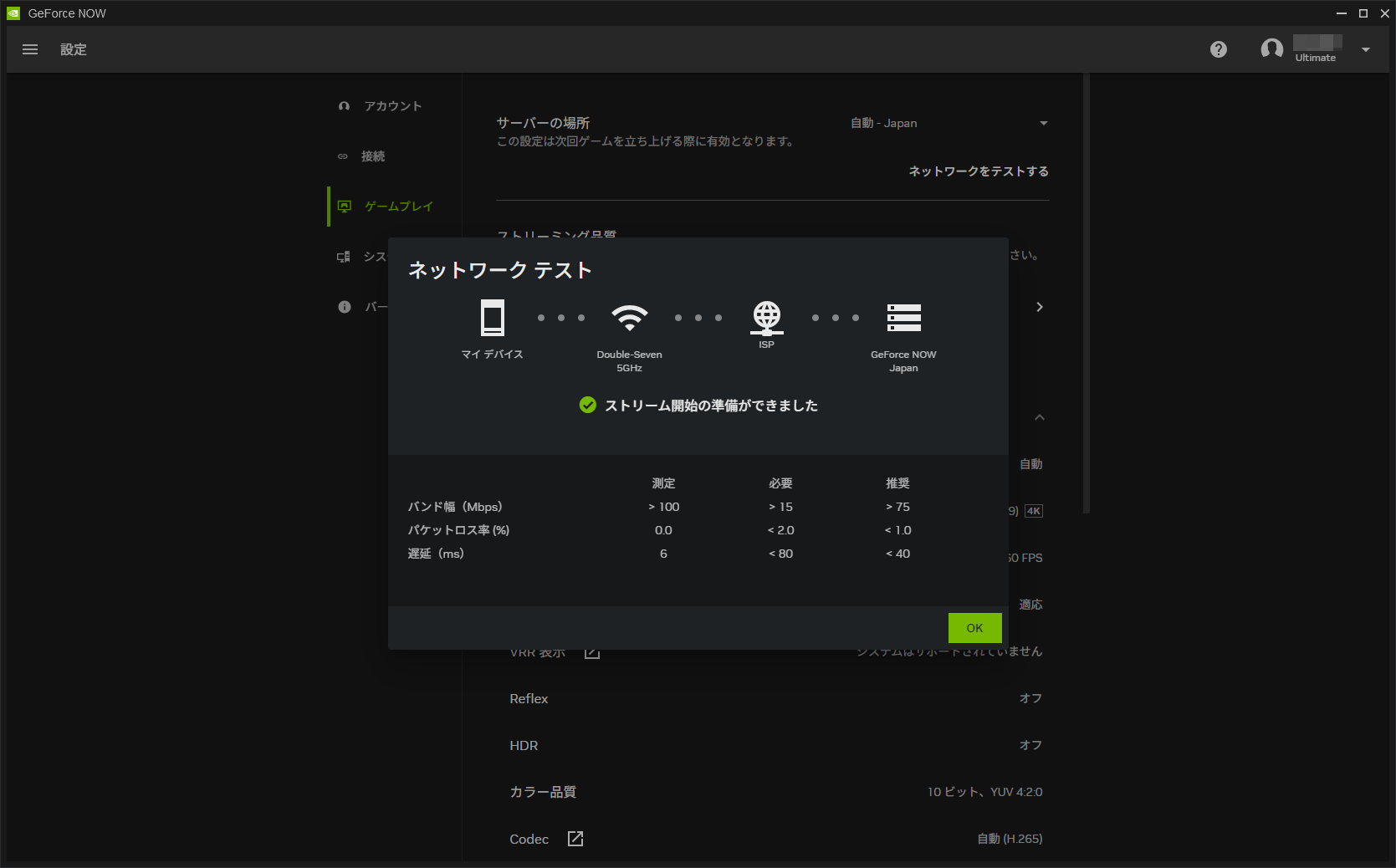Click the アカウント headset icon
The image size is (1396, 868).
point(344,106)
